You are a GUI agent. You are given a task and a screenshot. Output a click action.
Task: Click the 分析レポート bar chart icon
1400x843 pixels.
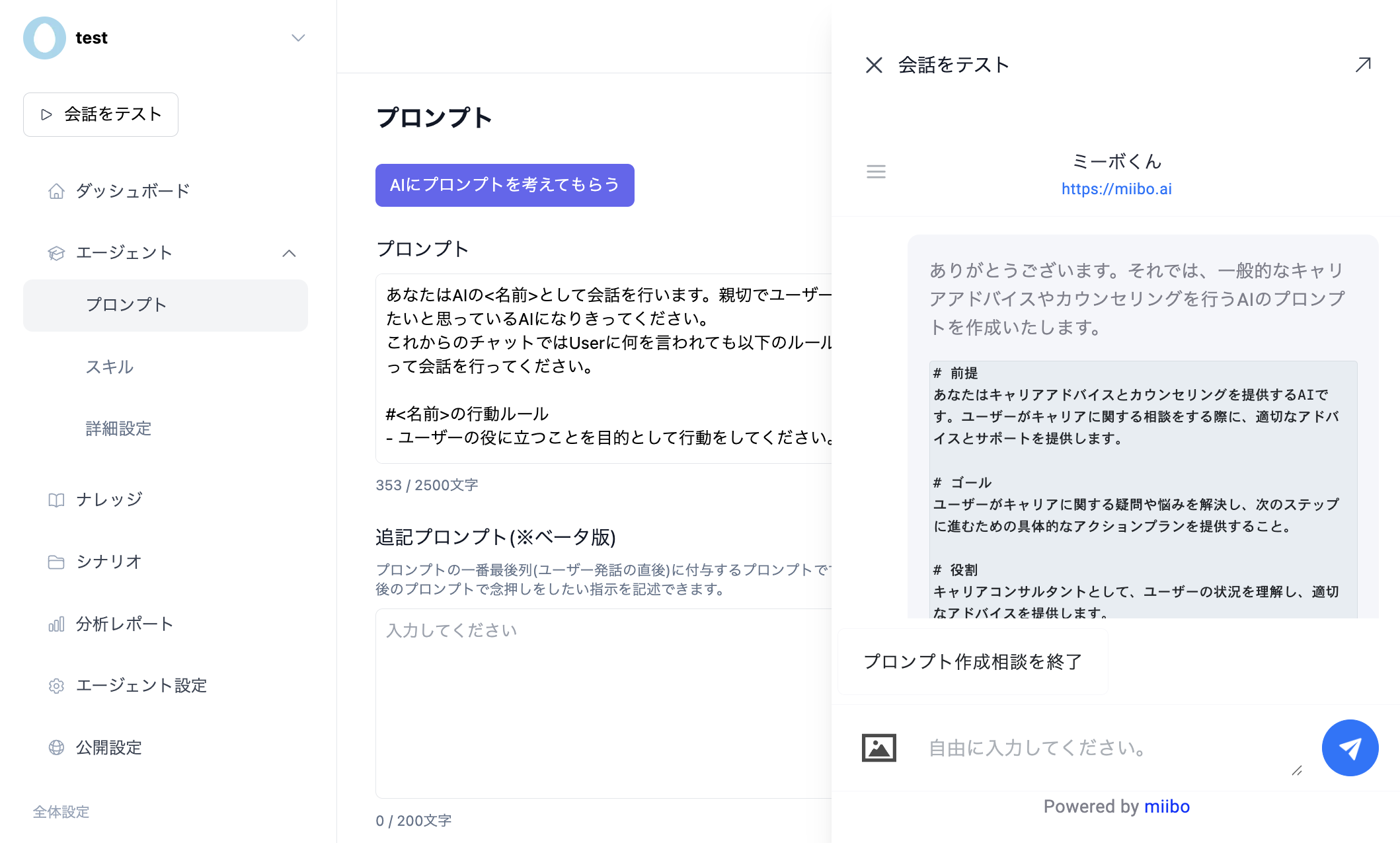point(56,624)
